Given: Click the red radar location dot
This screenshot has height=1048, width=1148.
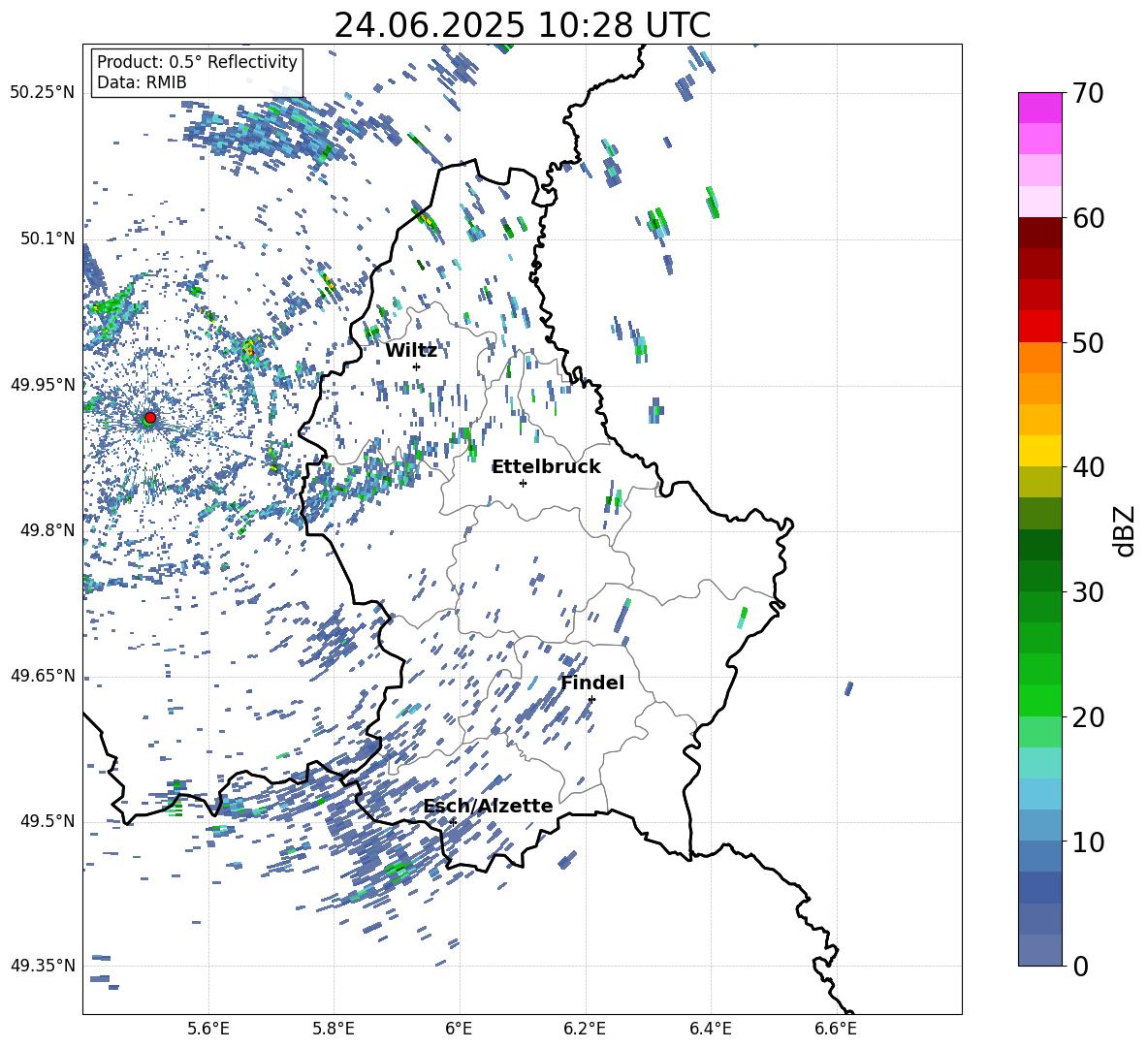Looking at the screenshot, I should [x=150, y=418].
